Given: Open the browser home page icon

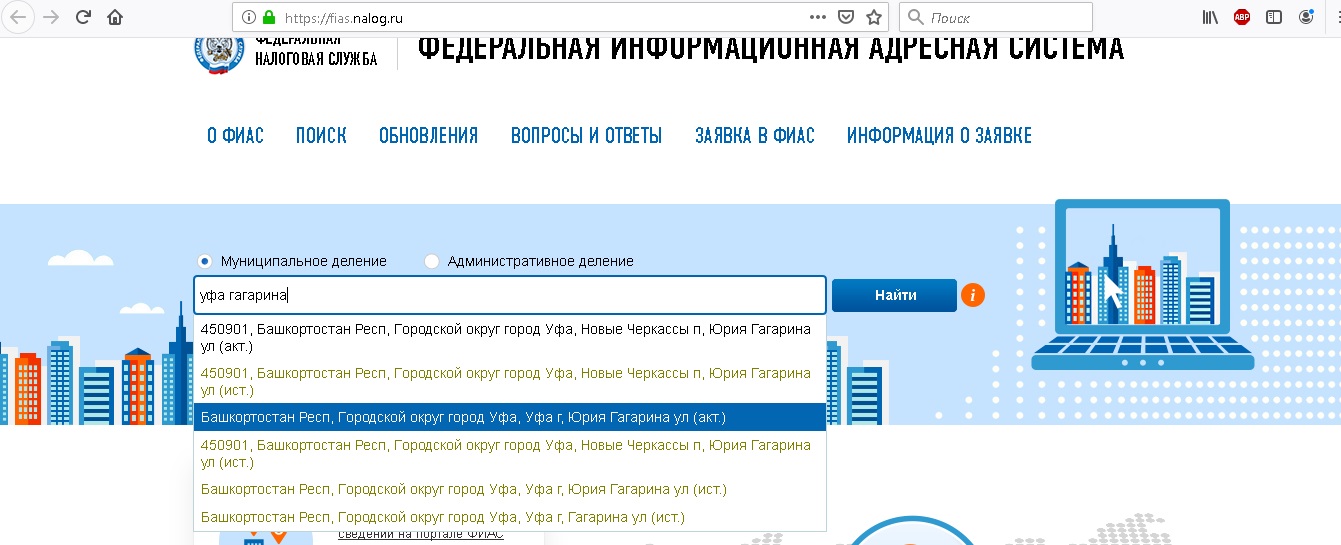Looking at the screenshot, I should (115, 17).
